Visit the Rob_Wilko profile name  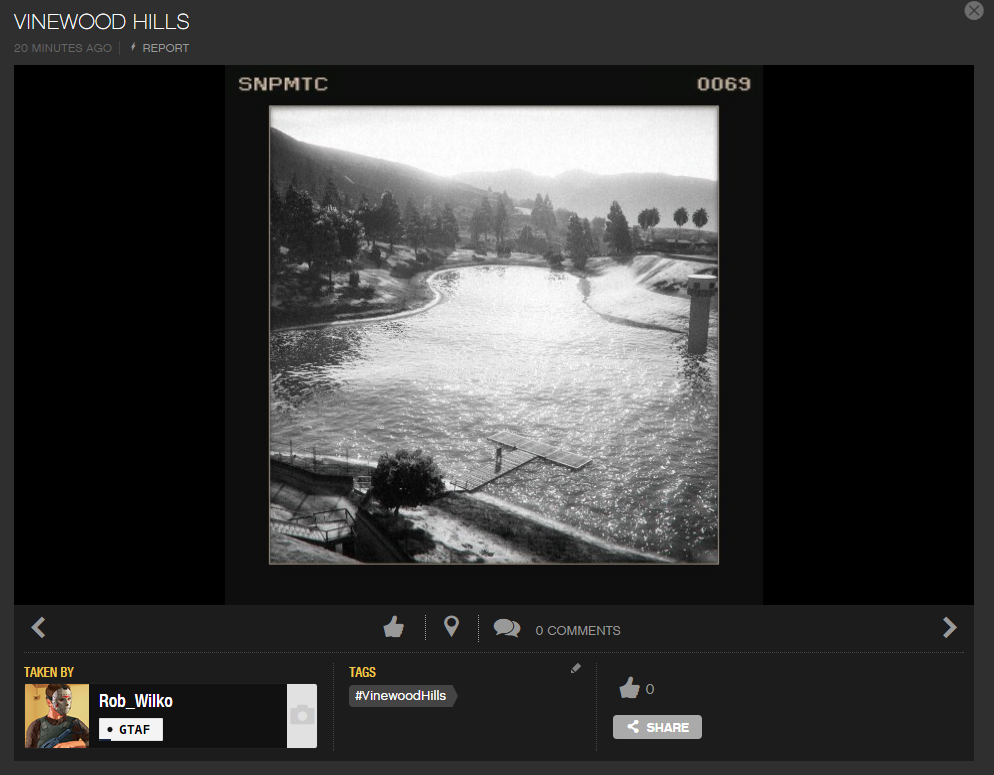click(136, 701)
